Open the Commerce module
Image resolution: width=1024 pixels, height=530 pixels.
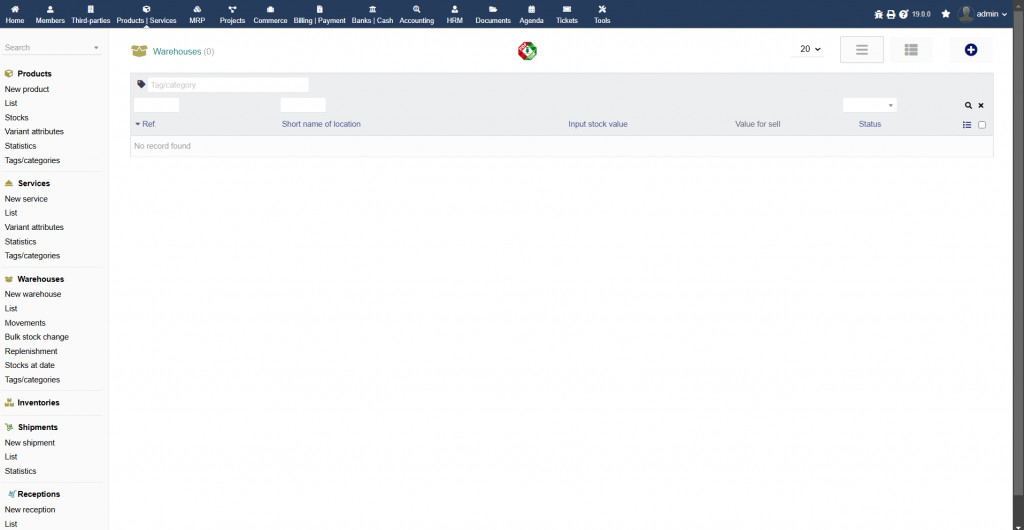[x=270, y=14]
